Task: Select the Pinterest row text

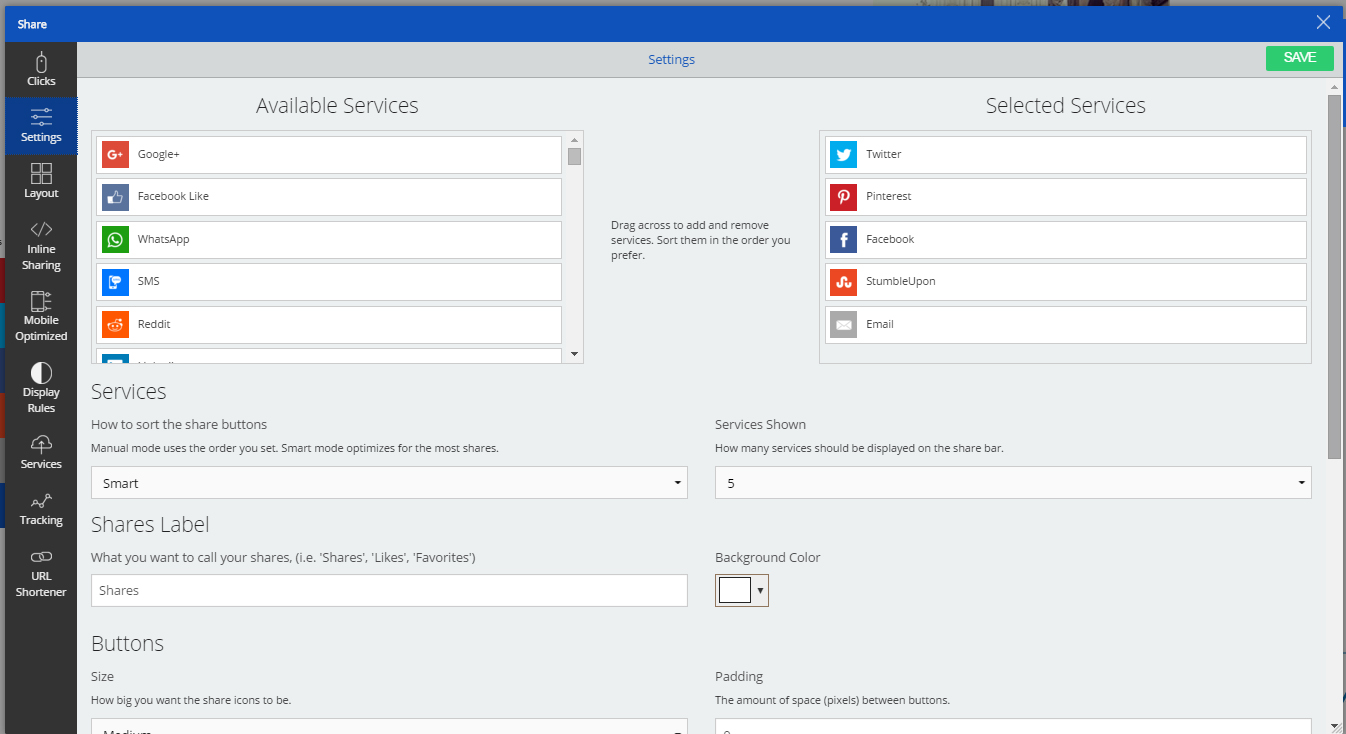Action: [889, 196]
